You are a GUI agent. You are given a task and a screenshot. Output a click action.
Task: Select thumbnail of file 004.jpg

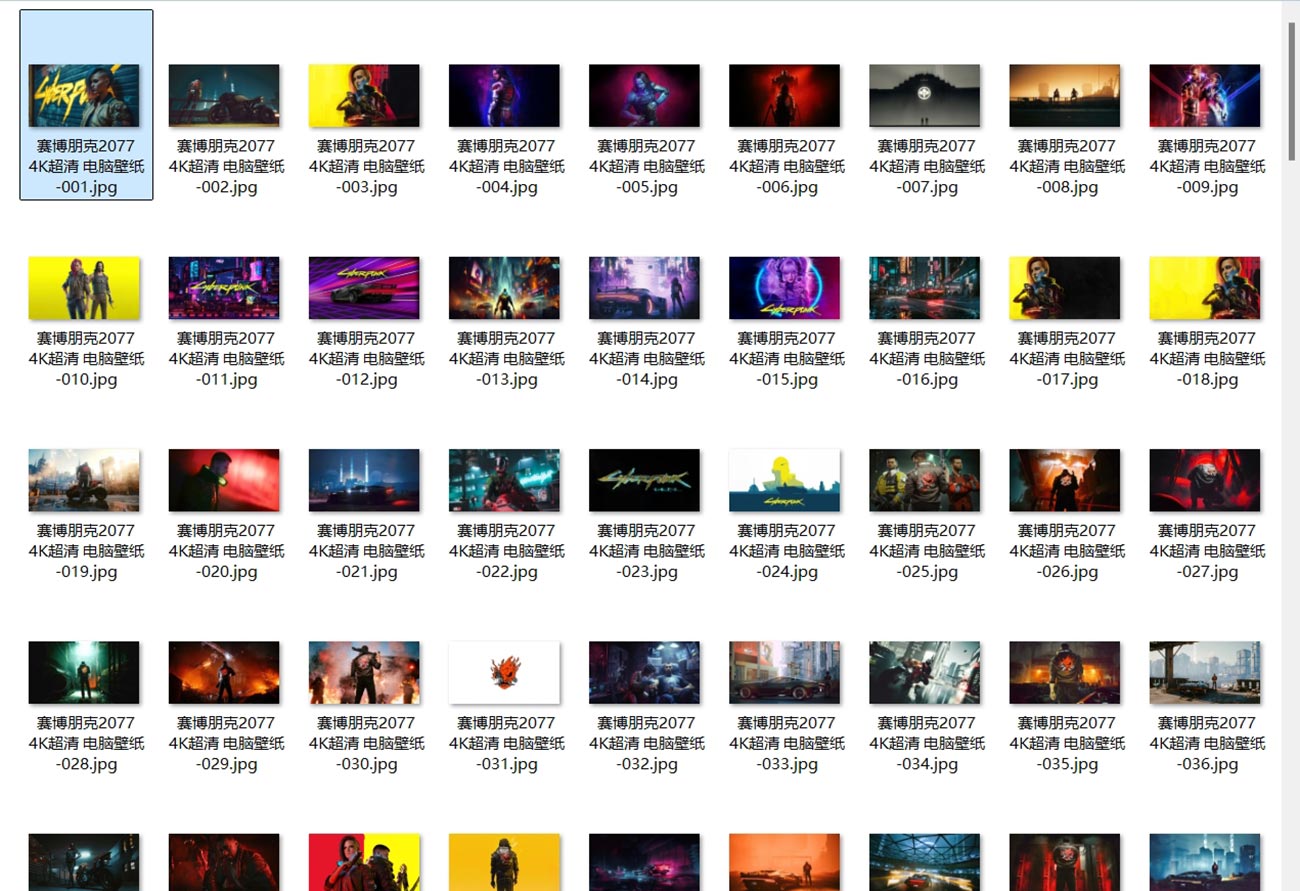[x=504, y=96]
